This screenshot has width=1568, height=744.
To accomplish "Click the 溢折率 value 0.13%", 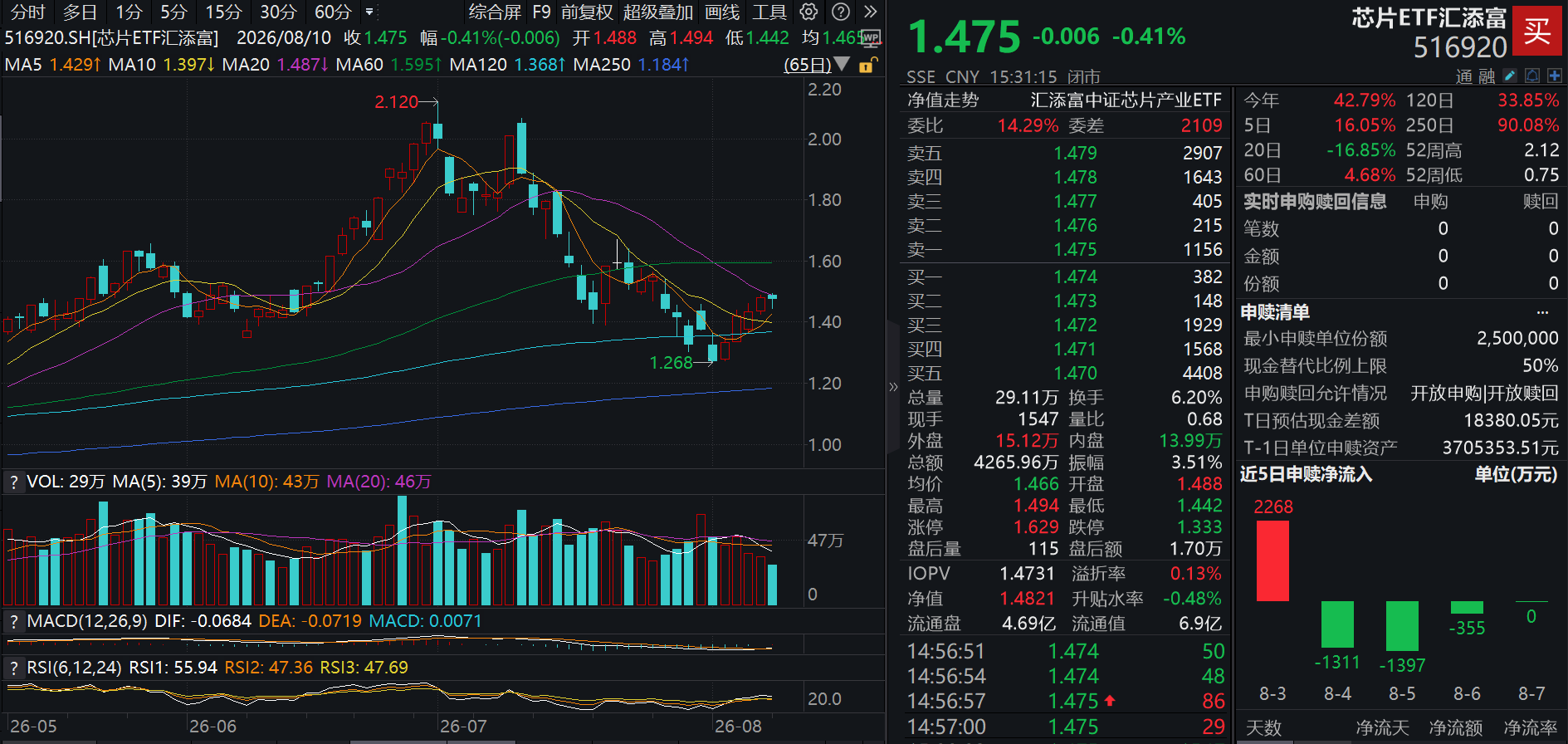I will [x=1195, y=574].
